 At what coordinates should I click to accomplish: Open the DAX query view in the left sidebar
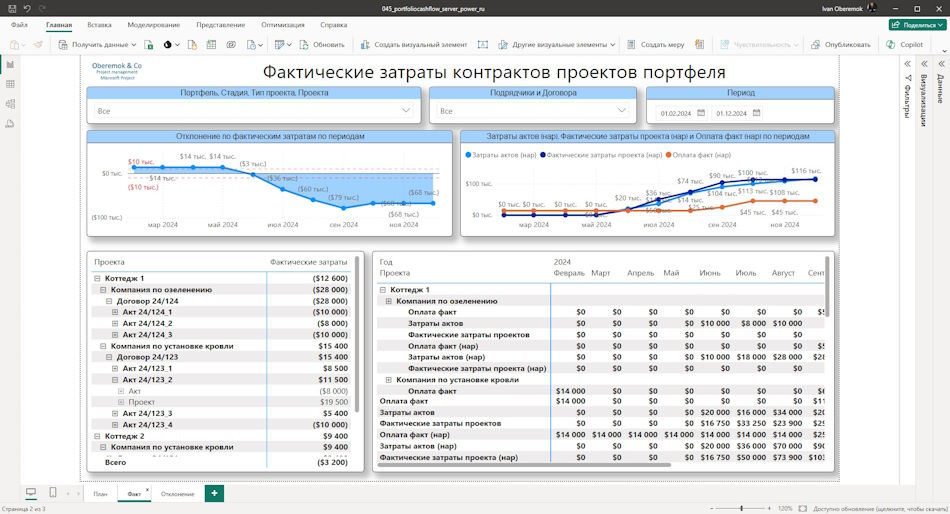(10, 124)
